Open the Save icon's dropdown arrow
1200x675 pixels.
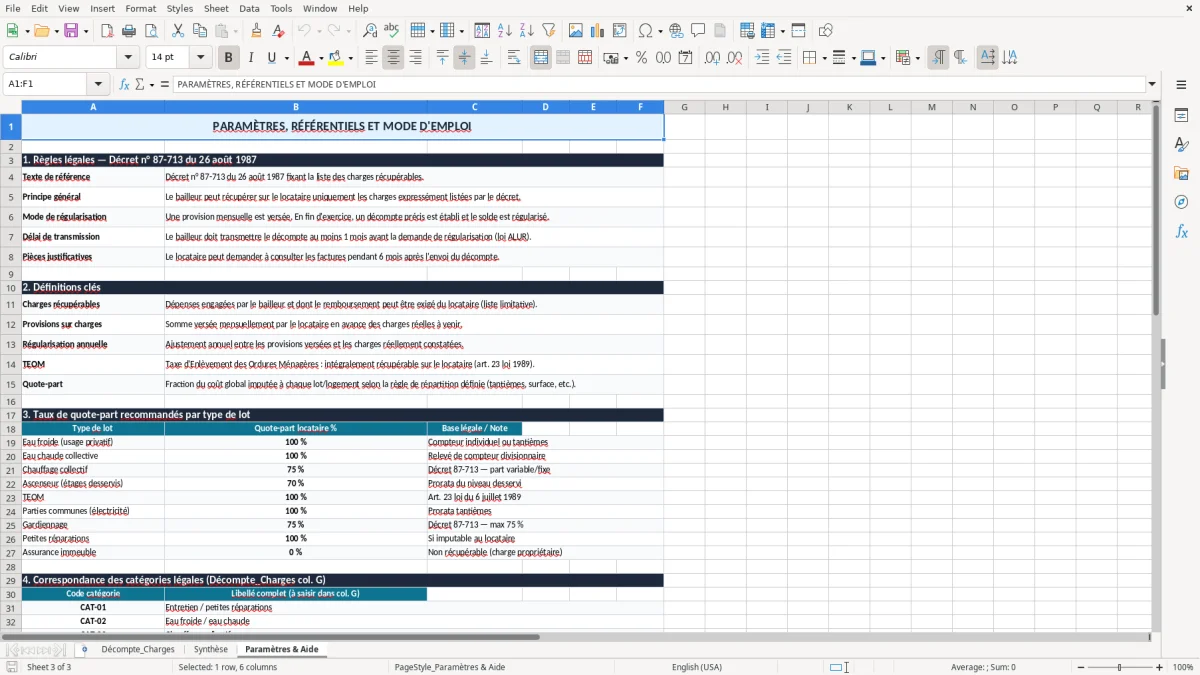pyautogui.click(x=86, y=31)
